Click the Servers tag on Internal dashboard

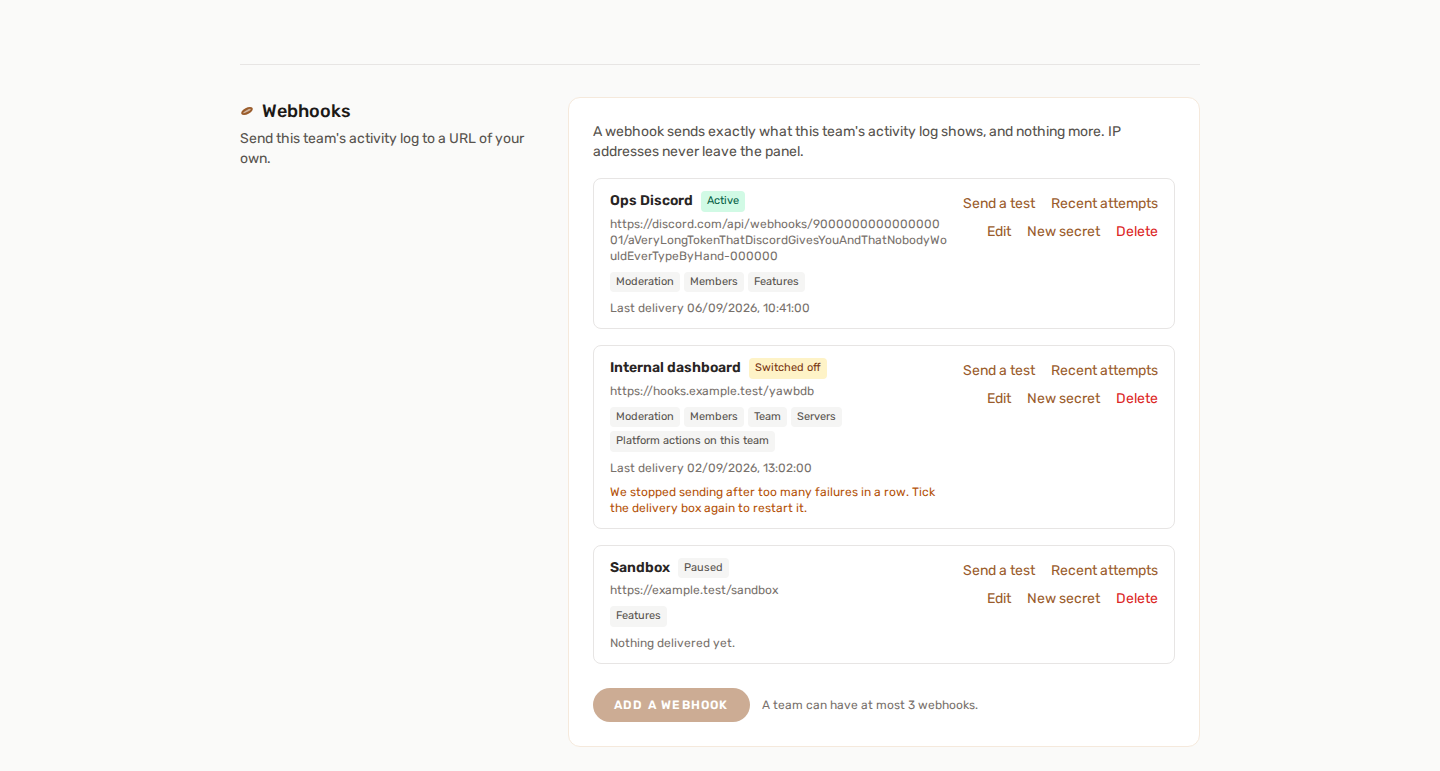coord(816,417)
